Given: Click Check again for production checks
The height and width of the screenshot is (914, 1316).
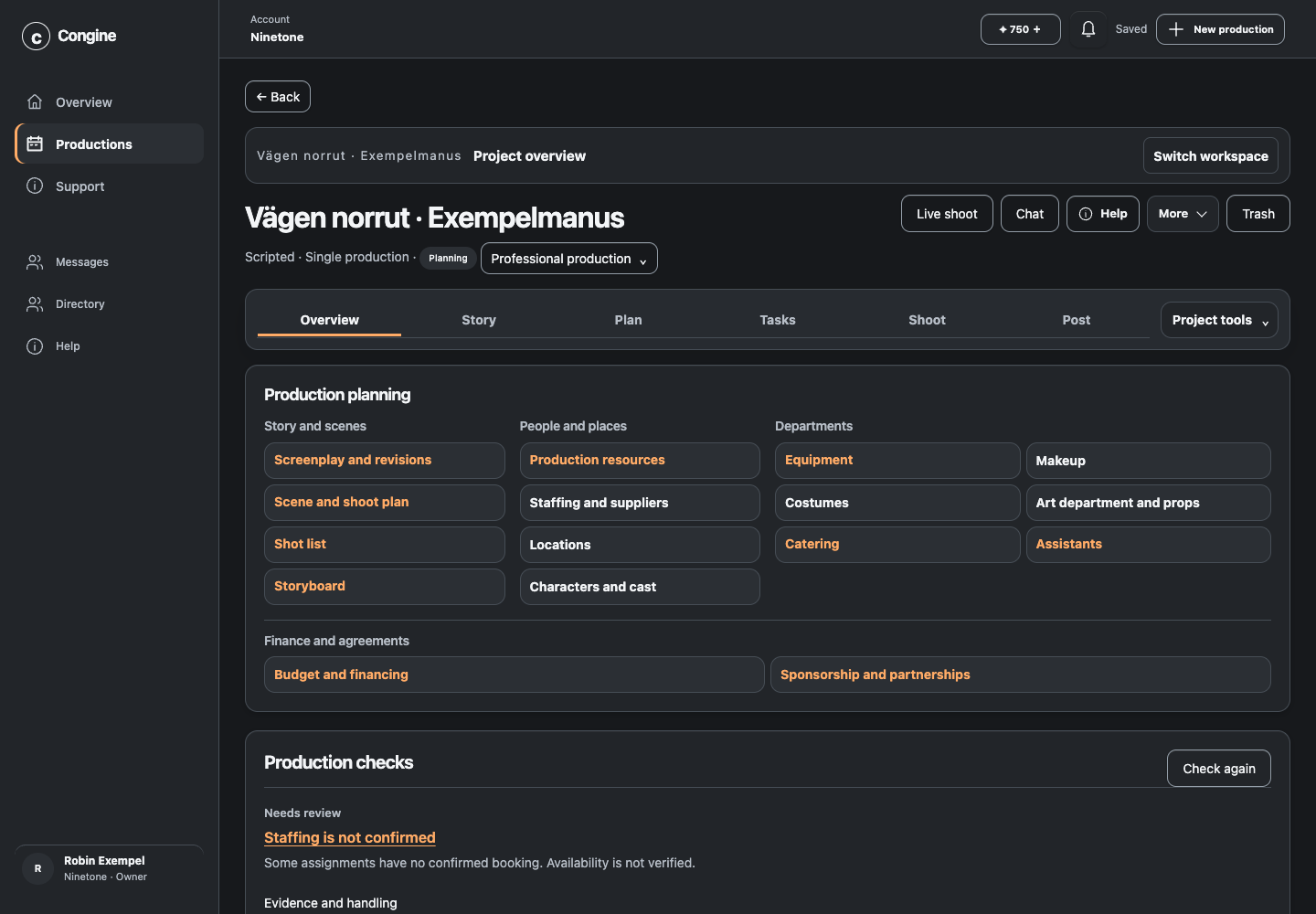Looking at the screenshot, I should 1218,769.
